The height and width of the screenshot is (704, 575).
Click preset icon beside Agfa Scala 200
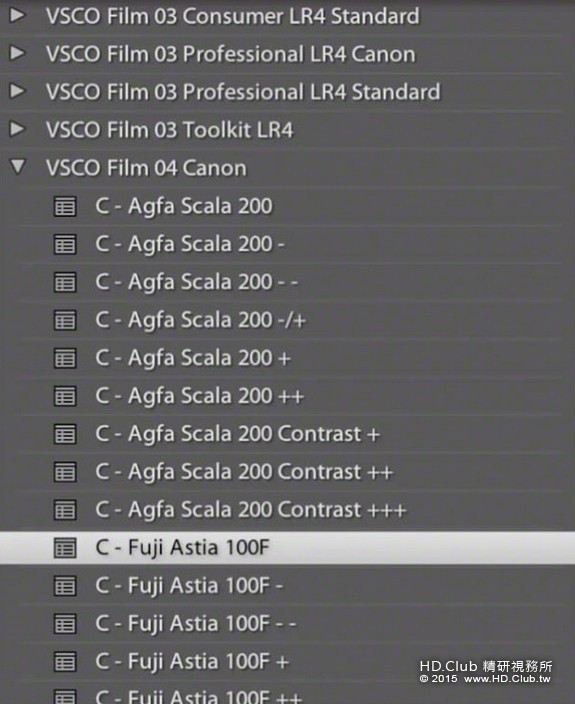pyautogui.click(x=65, y=207)
